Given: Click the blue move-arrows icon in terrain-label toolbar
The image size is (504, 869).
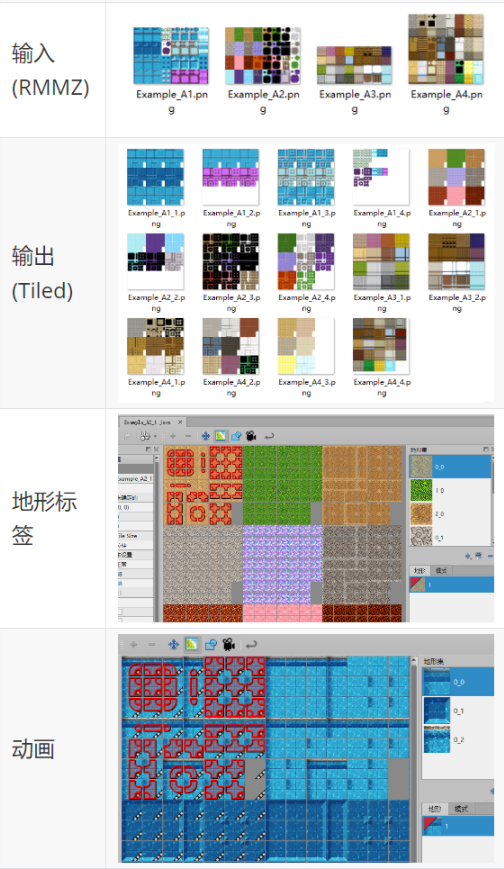Looking at the screenshot, I should tap(205, 436).
